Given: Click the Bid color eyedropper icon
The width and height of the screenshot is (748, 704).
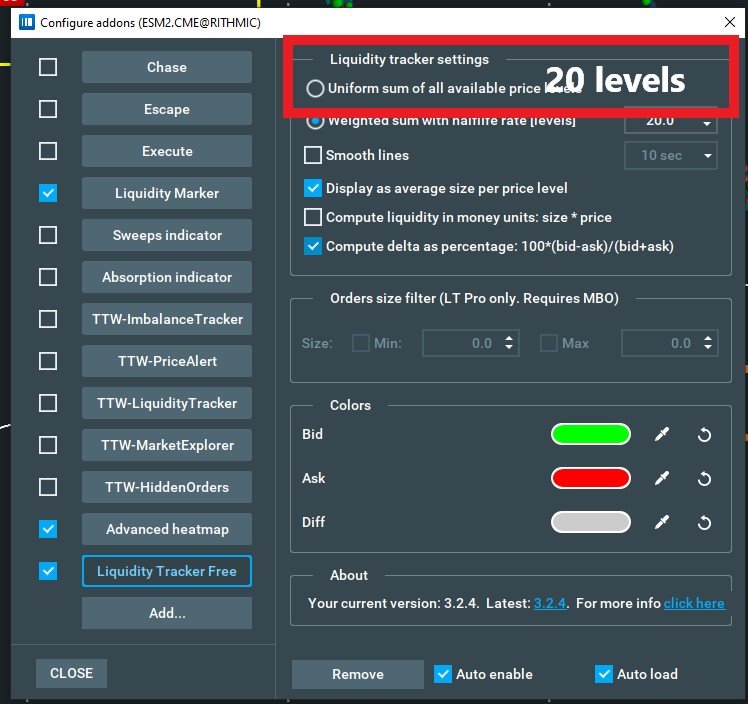Looking at the screenshot, I should click(x=661, y=435).
